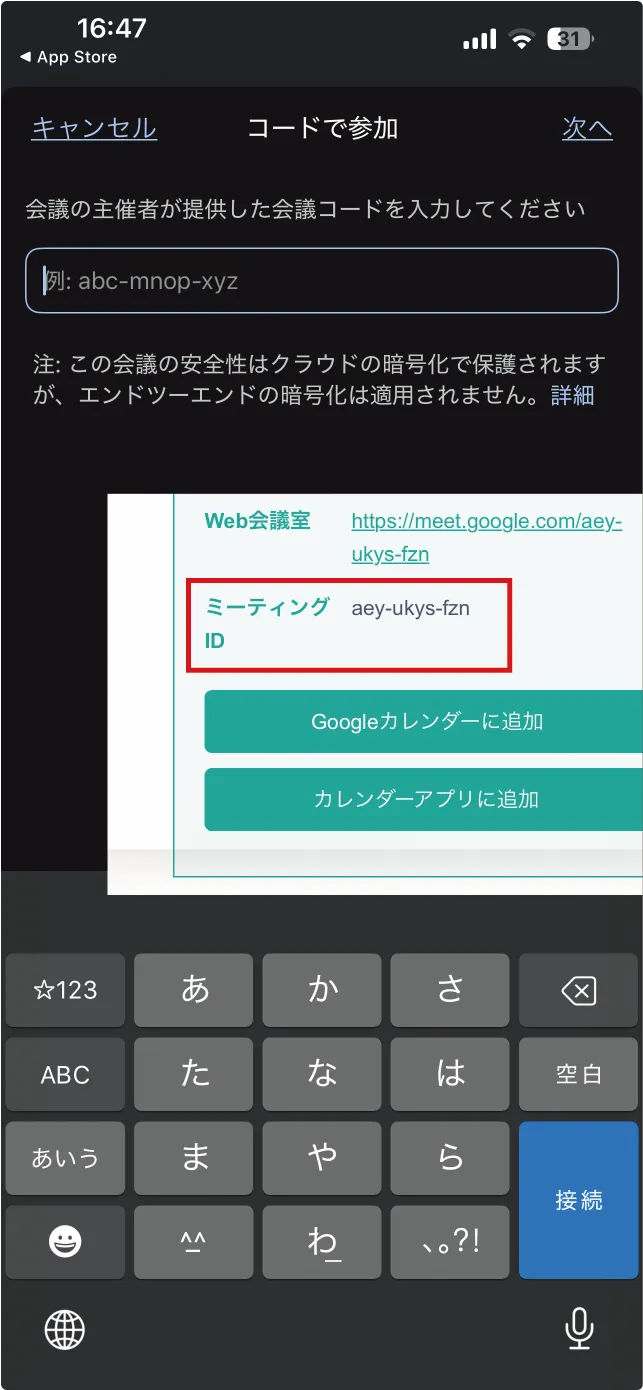Image resolution: width=643 pixels, height=1390 pixels.
Task: Start voice dictation with microphone icon
Action: click(578, 1329)
